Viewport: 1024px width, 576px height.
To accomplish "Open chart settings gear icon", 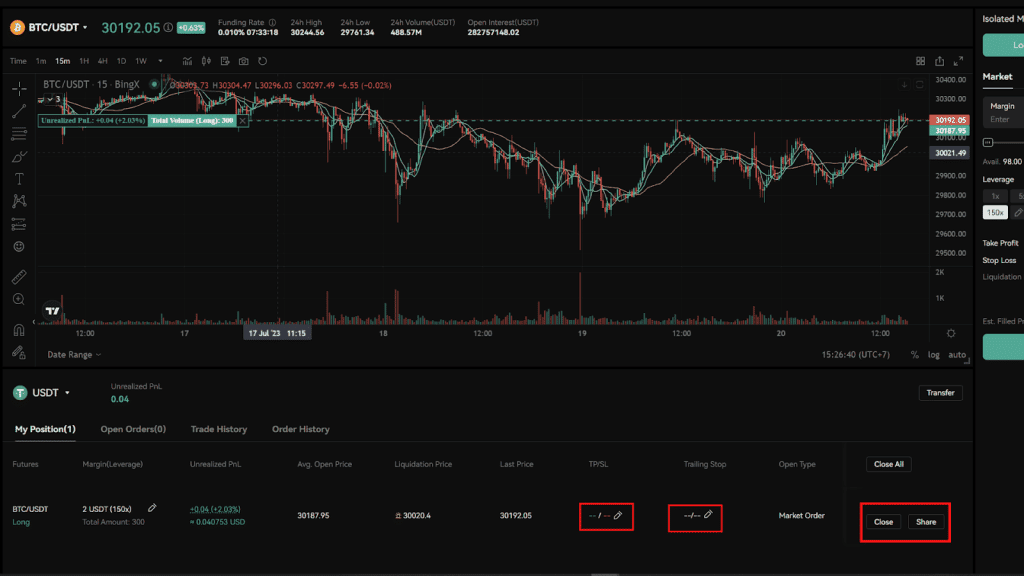I will click(x=951, y=333).
